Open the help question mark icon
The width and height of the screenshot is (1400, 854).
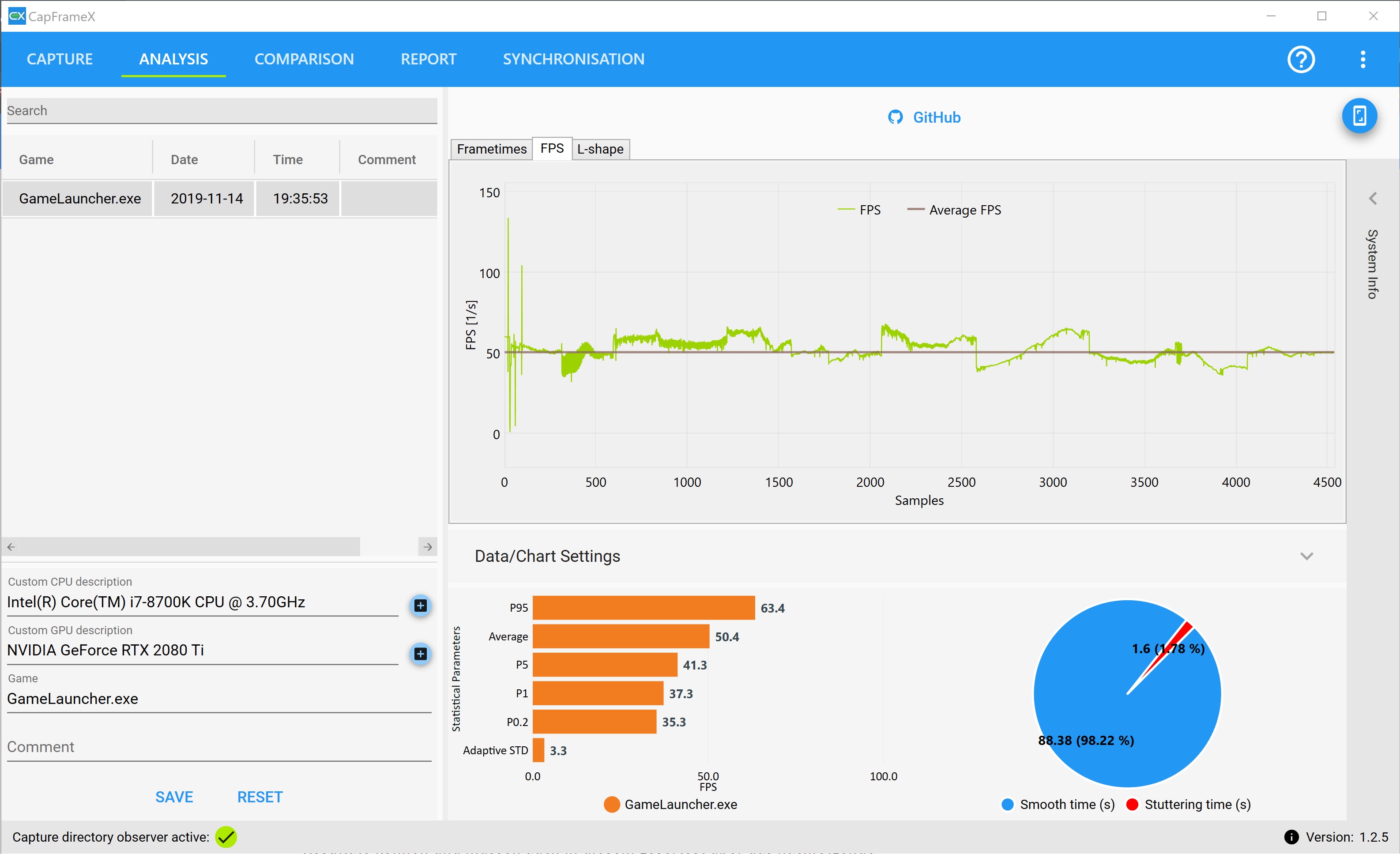coord(1301,59)
